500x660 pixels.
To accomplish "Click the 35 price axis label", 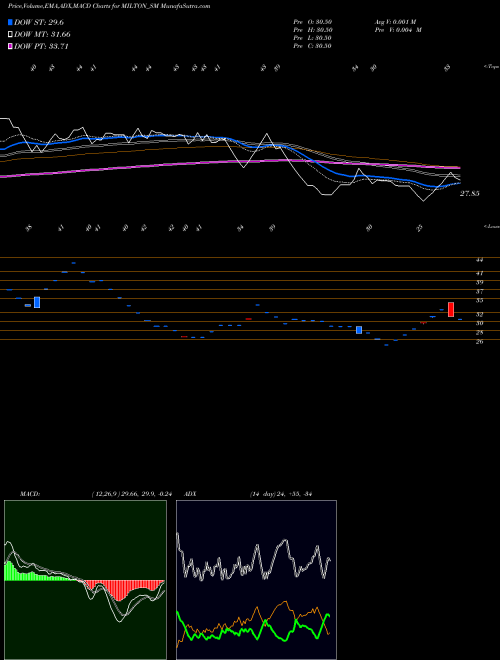I will (479, 301).
